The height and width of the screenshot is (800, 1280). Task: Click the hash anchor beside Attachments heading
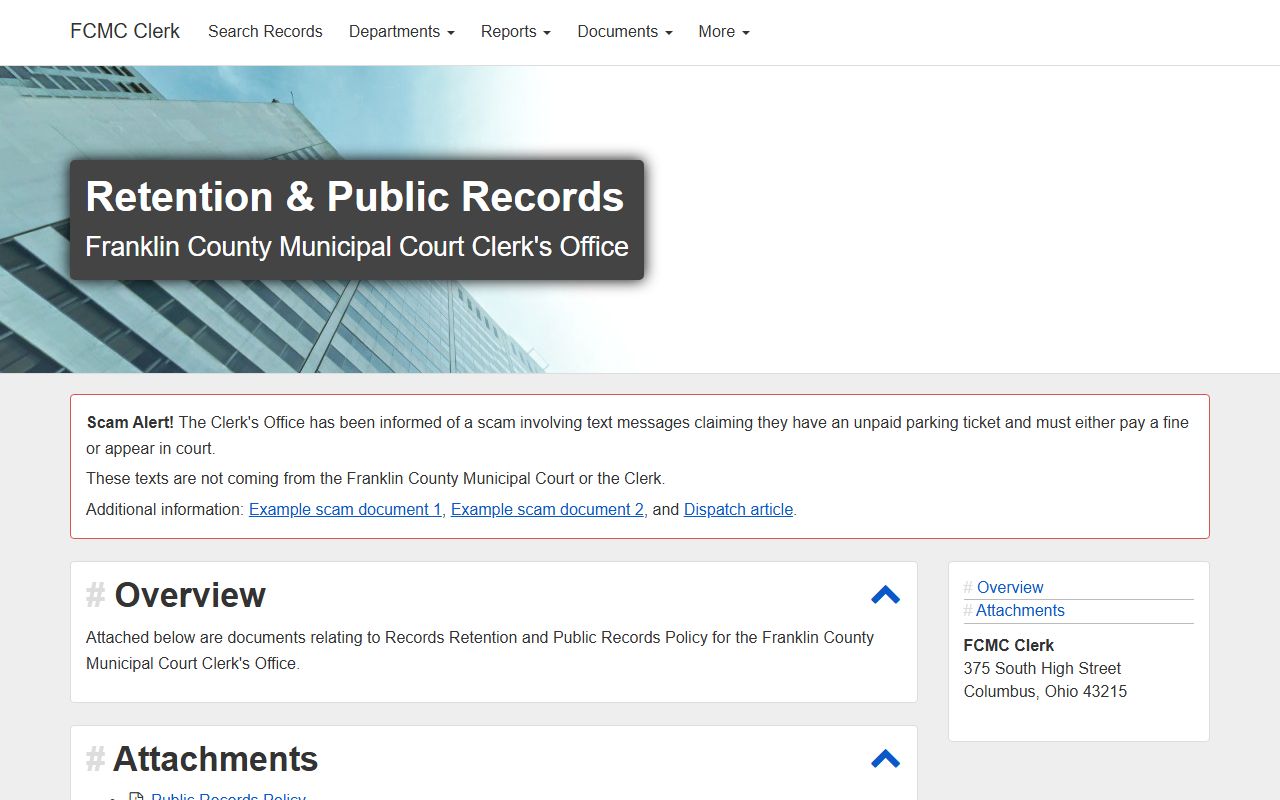[x=95, y=759]
